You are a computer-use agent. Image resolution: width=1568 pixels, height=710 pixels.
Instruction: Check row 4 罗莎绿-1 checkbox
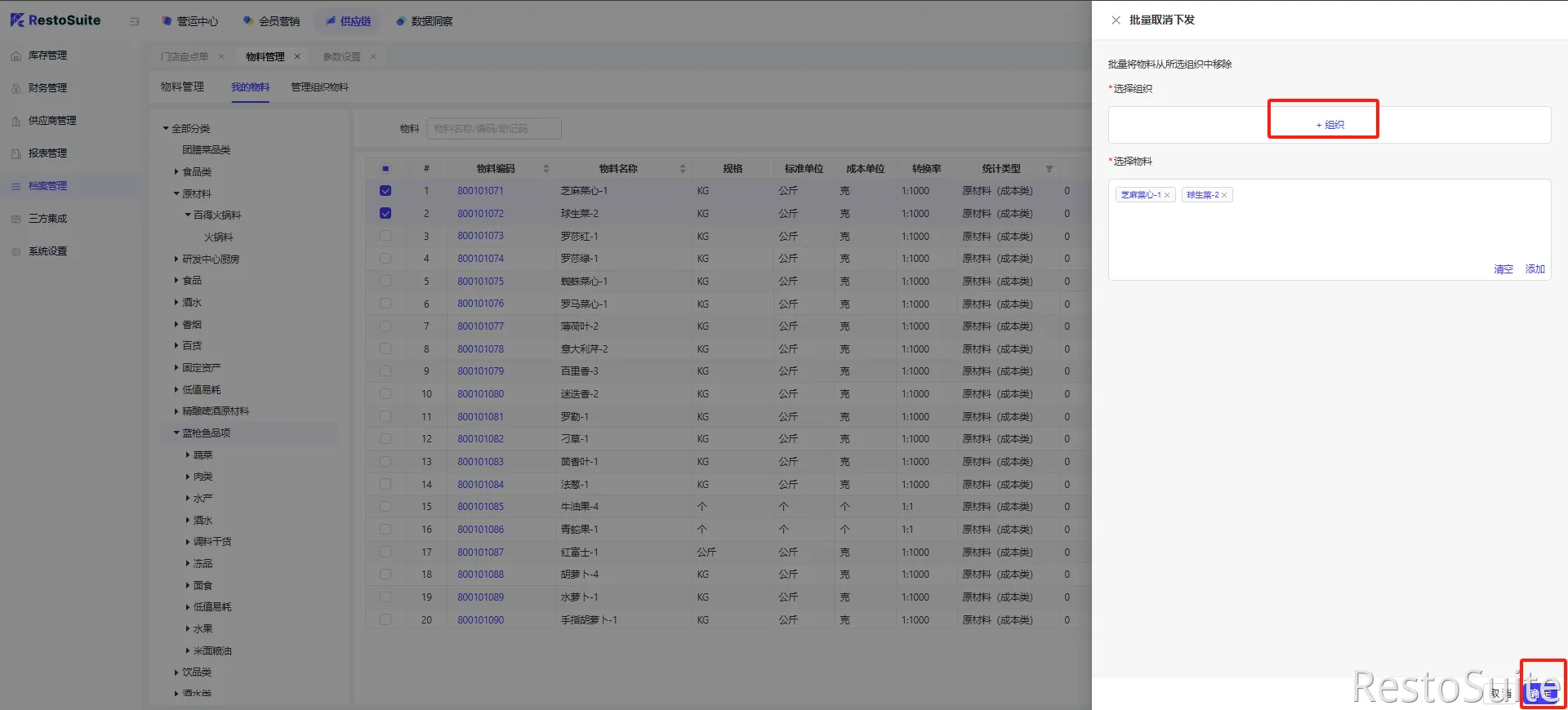[385, 259]
